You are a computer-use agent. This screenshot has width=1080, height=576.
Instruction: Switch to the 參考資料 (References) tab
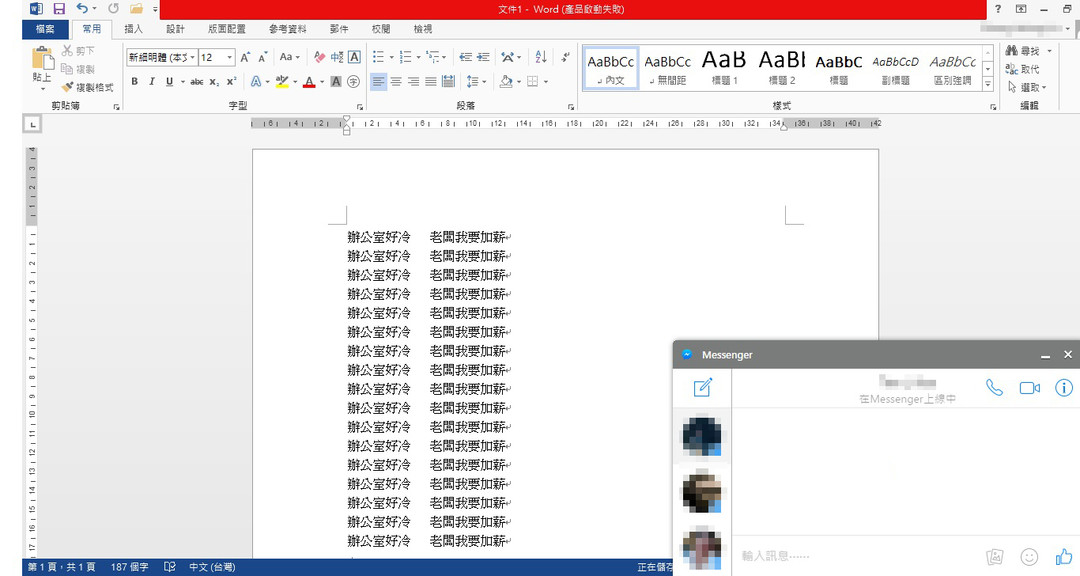[287, 29]
